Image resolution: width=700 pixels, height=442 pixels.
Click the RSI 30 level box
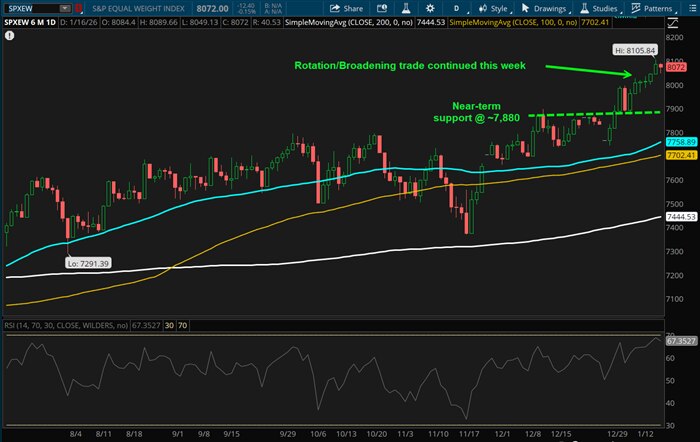pyautogui.click(x=169, y=325)
